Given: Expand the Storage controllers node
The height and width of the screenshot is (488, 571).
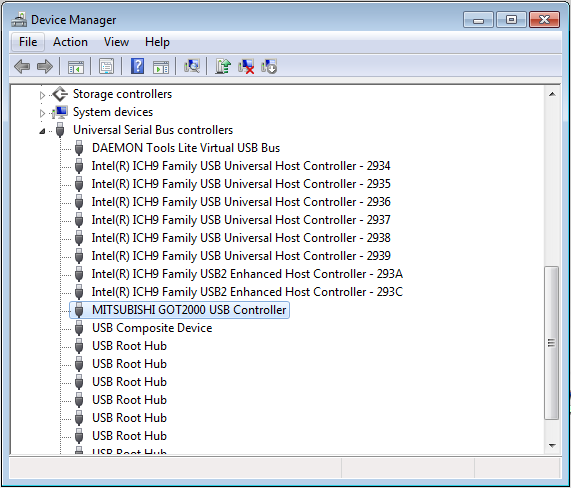Looking at the screenshot, I should tap(42, 95).
